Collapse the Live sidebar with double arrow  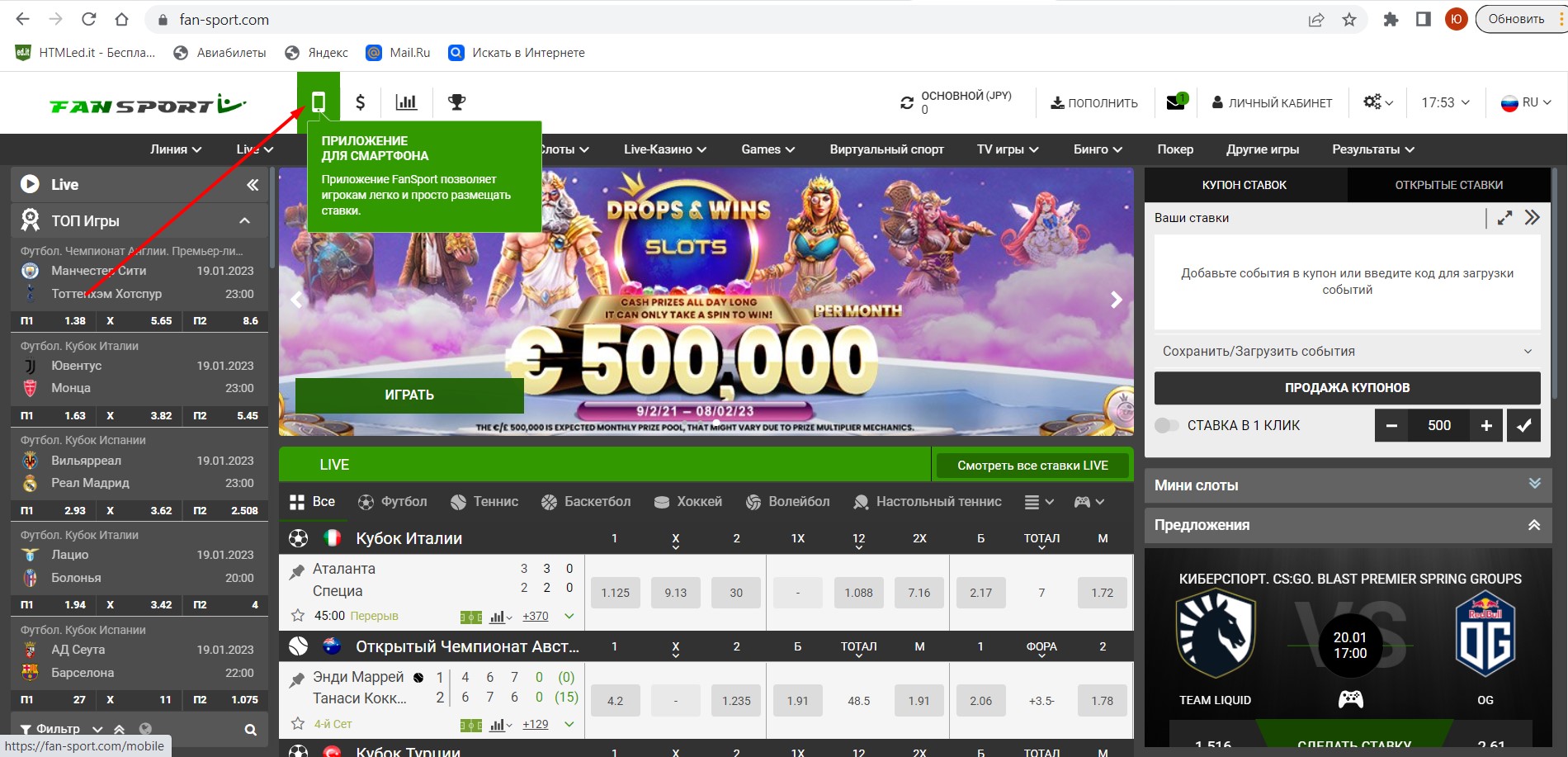pyautogui.click(x=253, y=185)
